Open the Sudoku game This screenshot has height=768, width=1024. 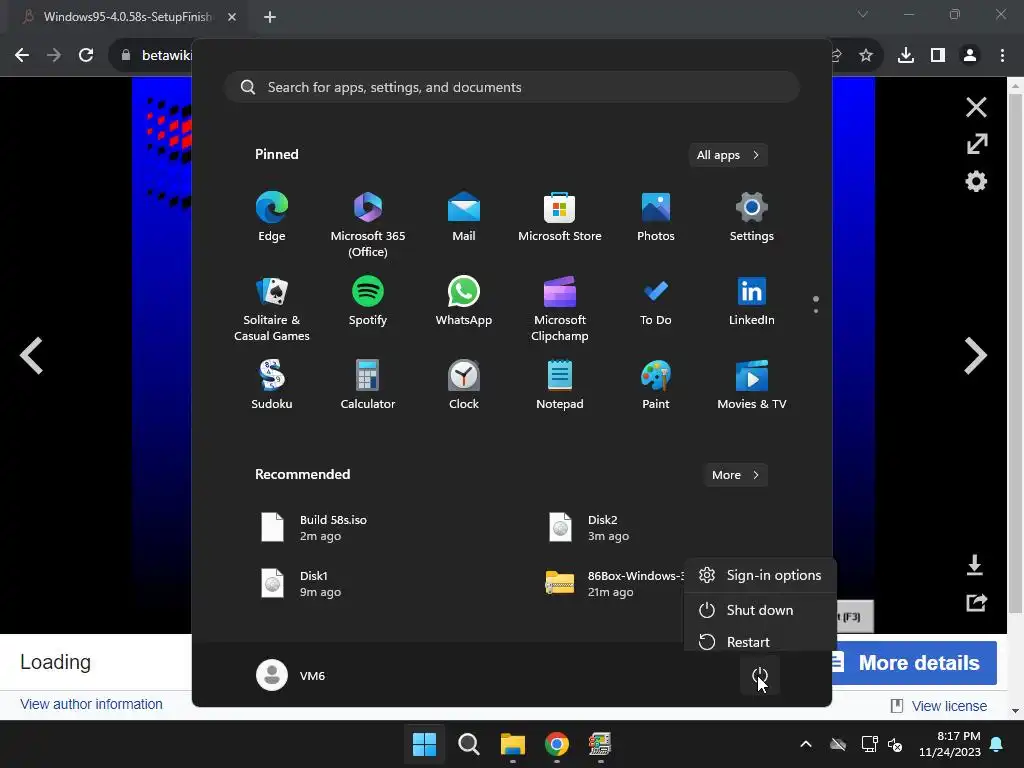pyautogui.click(x=272, y=385)
